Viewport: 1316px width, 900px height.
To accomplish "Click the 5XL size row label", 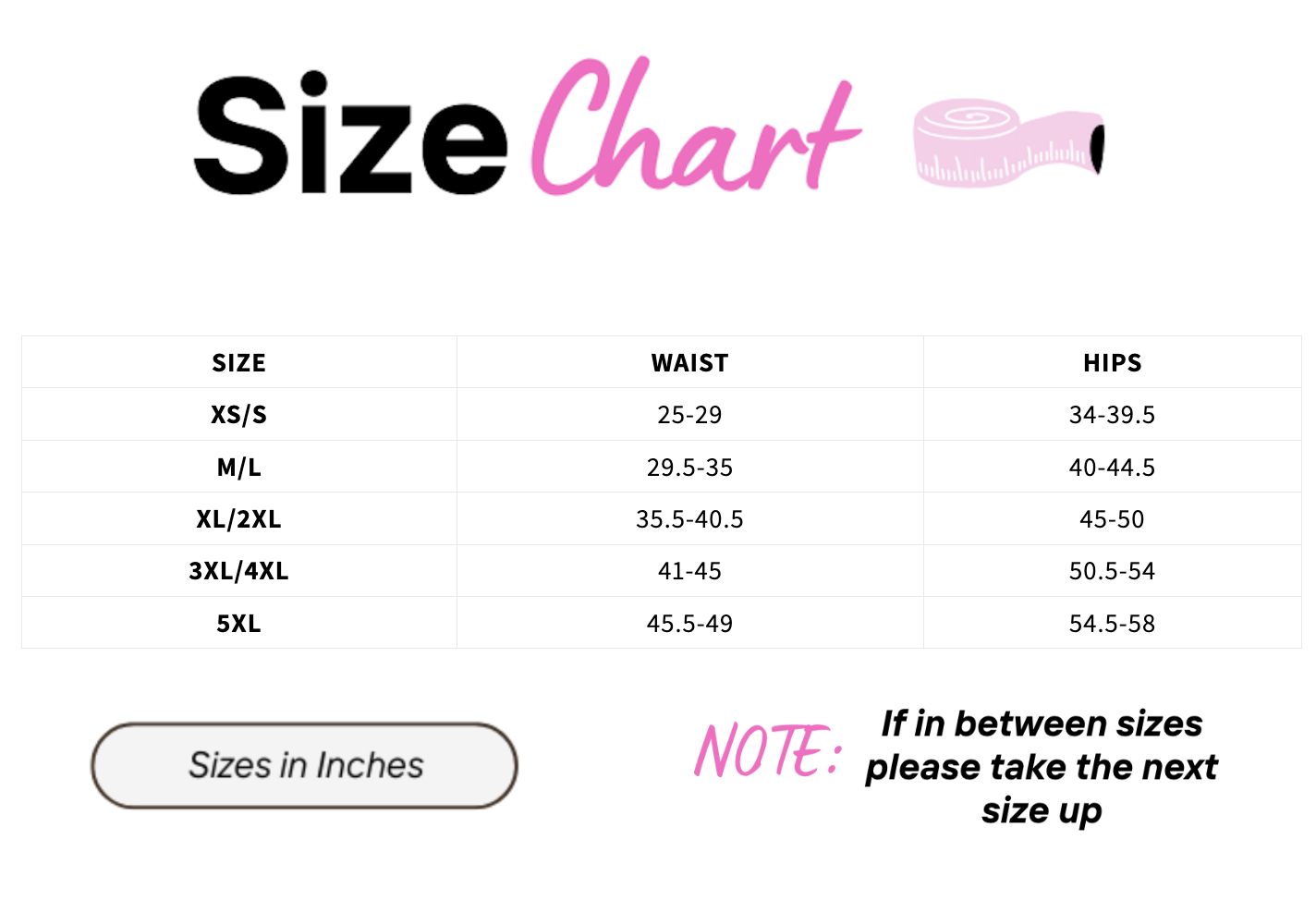I will coord(238,624).
